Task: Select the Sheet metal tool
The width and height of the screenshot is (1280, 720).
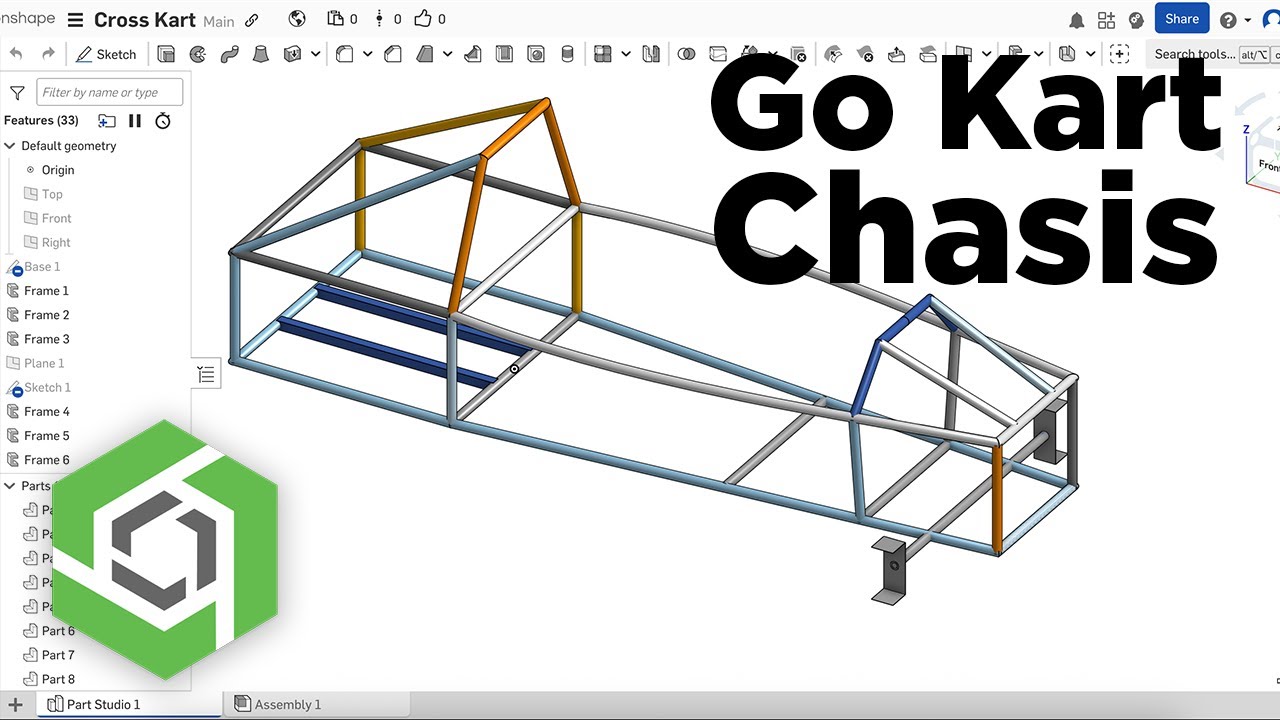Action: pos(1067,54)
